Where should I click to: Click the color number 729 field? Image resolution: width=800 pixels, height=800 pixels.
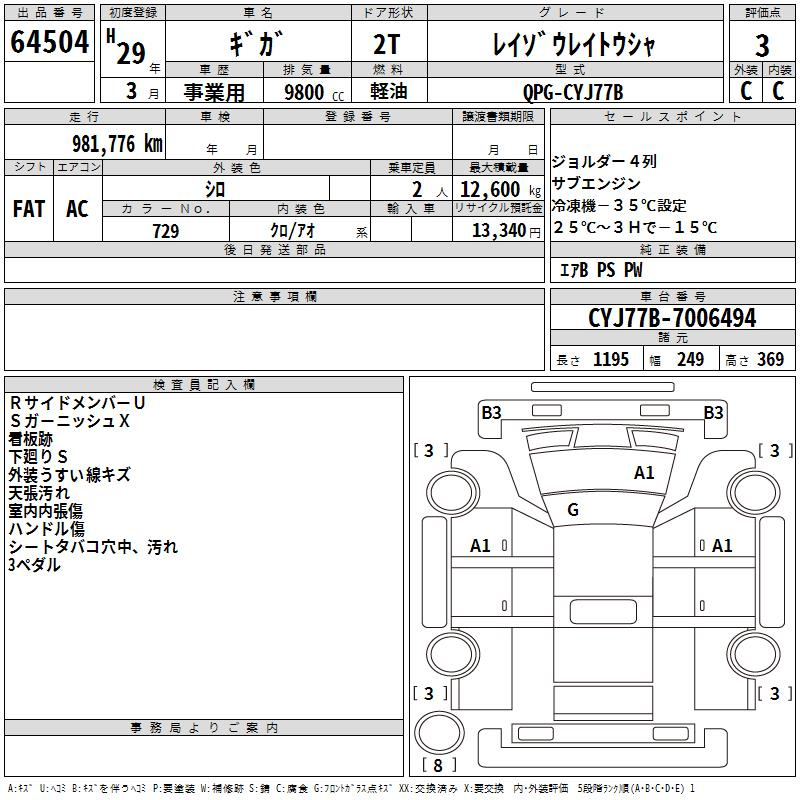tap(166, 230)
